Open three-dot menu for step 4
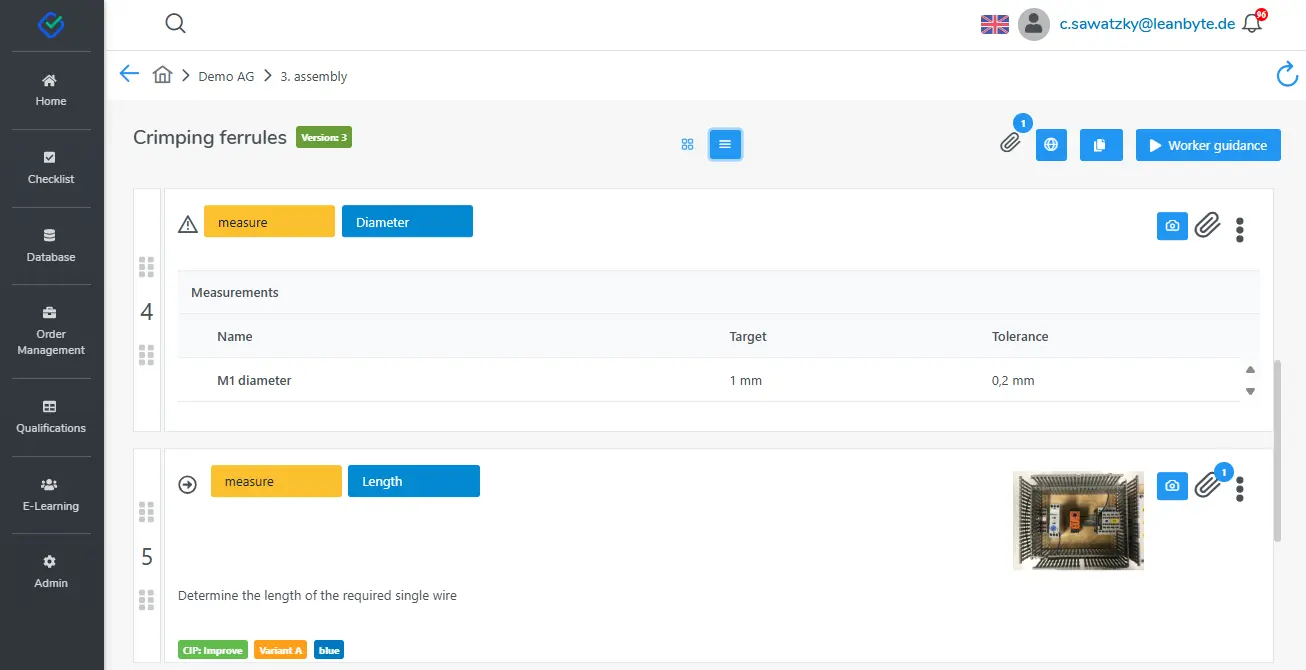 (x=1240, y=229)
